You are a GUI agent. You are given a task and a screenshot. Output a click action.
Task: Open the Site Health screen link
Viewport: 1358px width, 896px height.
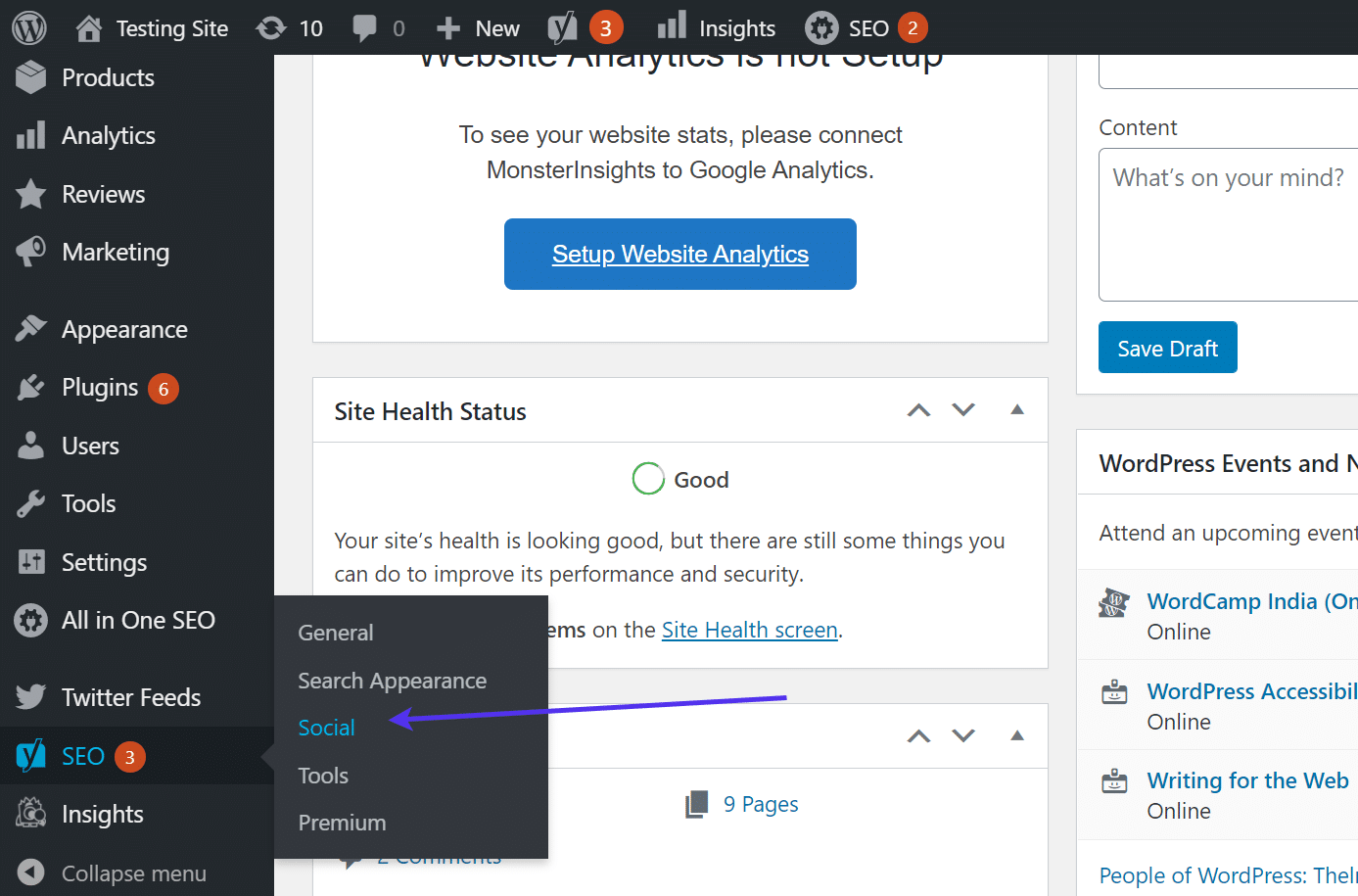[x=749, y=630]
